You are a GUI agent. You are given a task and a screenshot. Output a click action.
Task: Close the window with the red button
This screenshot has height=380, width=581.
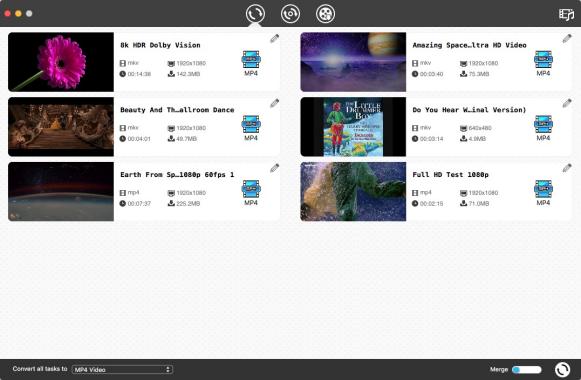(x=7, y=14)
